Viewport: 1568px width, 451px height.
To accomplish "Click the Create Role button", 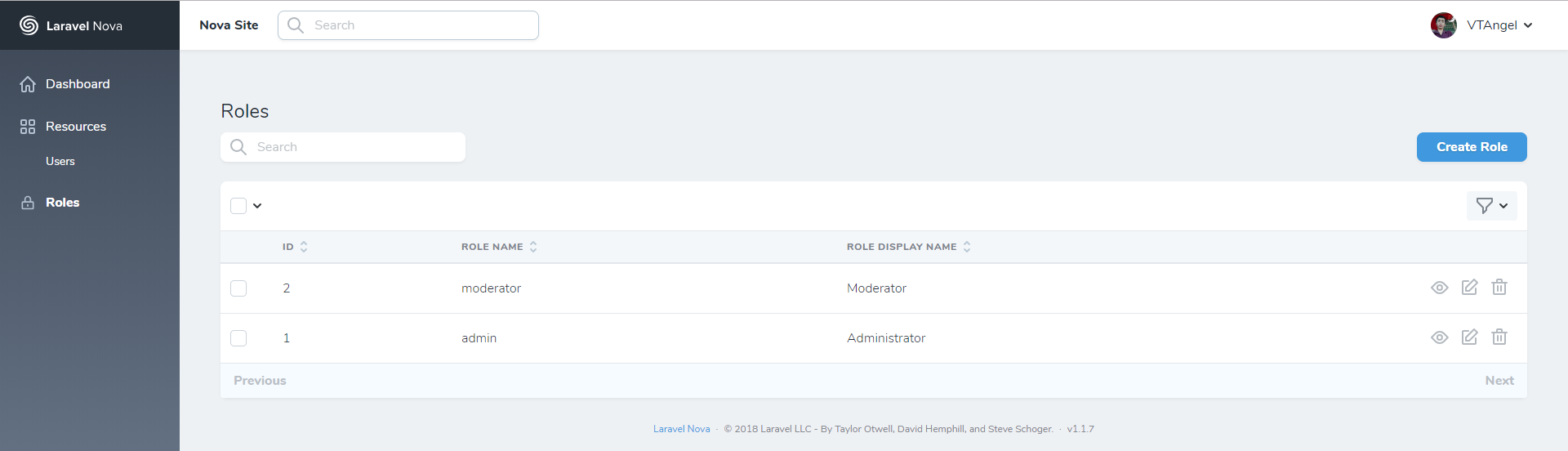I will click(x=1471, y=147).
